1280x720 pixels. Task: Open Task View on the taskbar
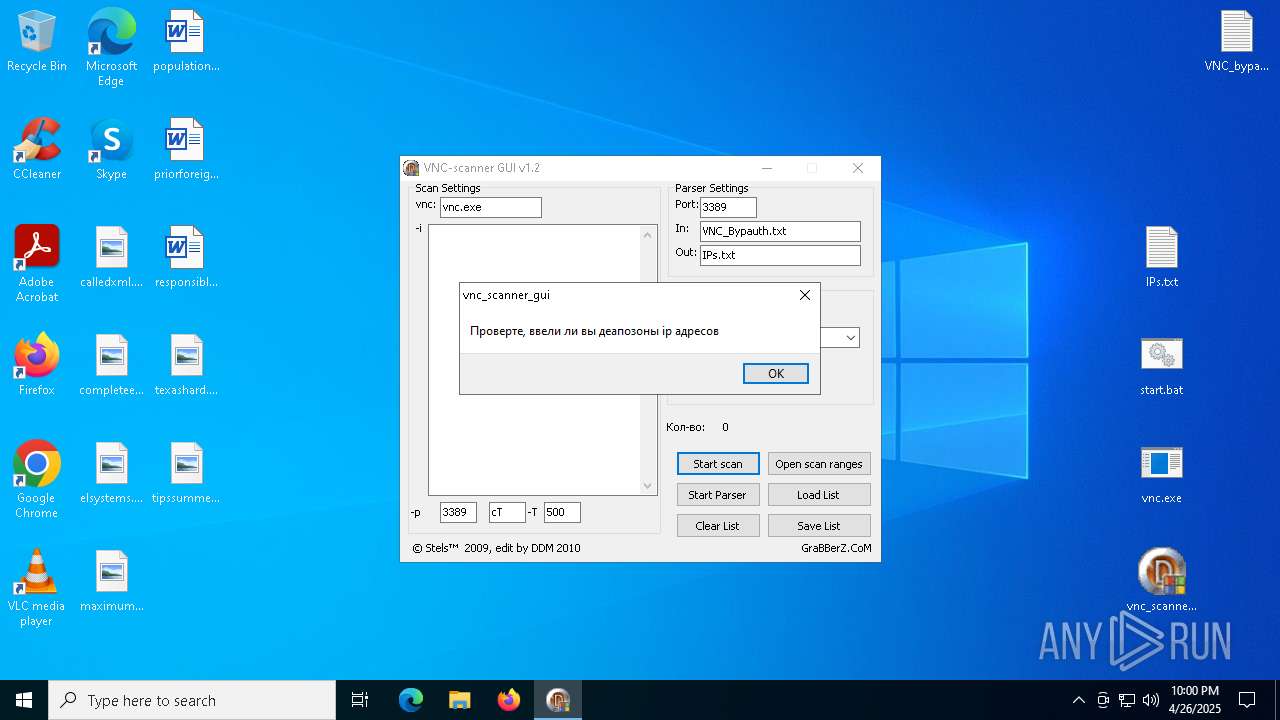coord(360,700)
